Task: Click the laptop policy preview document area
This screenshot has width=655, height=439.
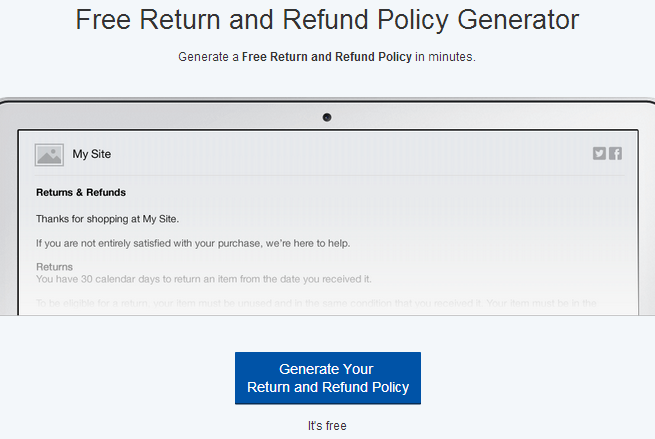Action: tap(328, 223)
